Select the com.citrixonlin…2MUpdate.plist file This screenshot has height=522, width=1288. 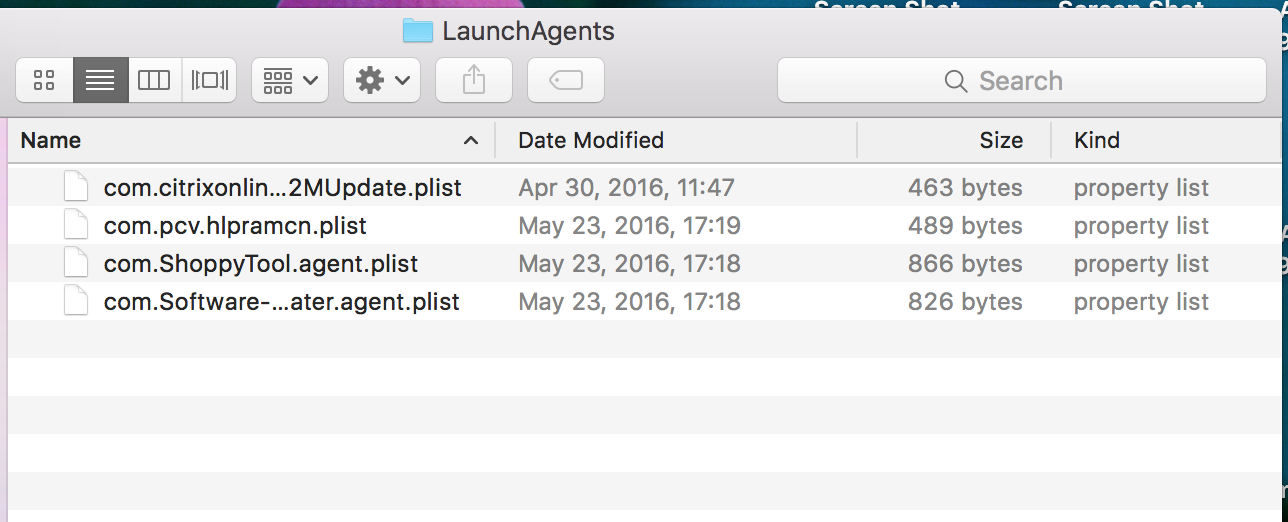(282, 188)
